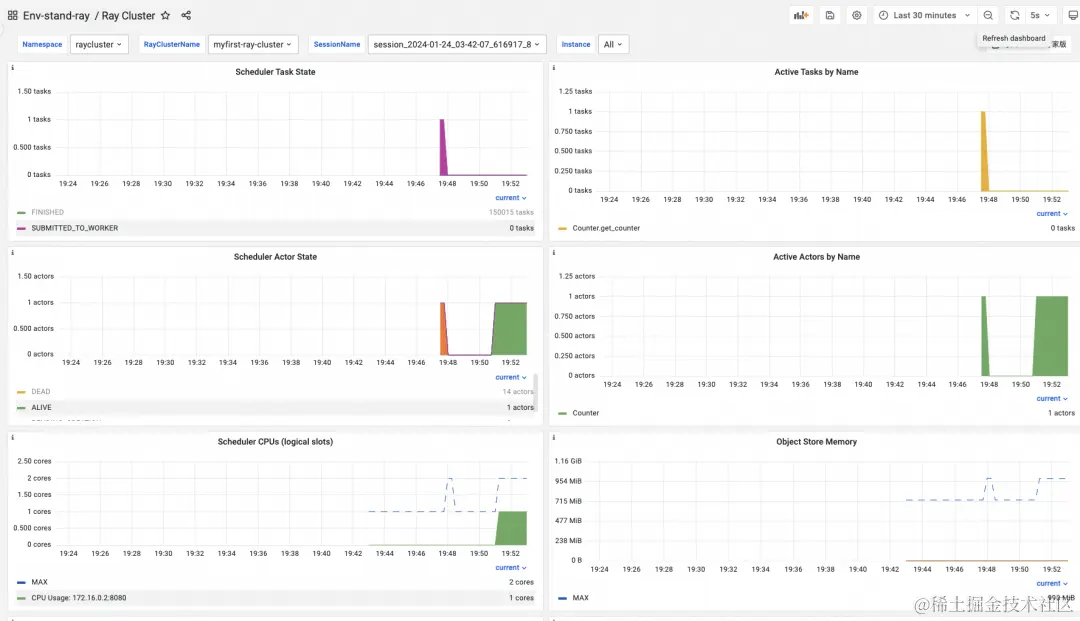1080x621 pixels.
Task: Open the Instance dropdown set to All
Action: coord(613,44)
